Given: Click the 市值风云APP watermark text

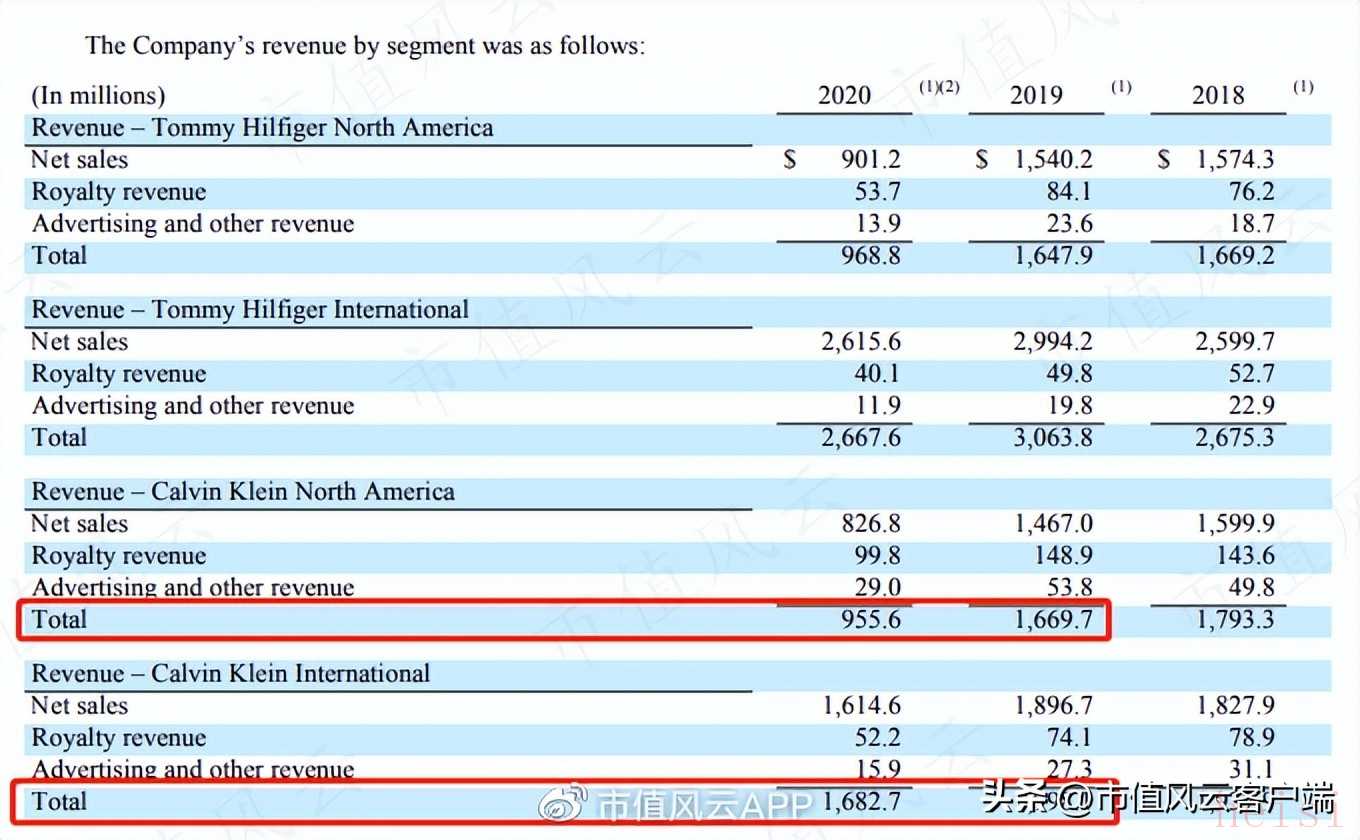Looking at the screenshot, I should coord(703,803).
